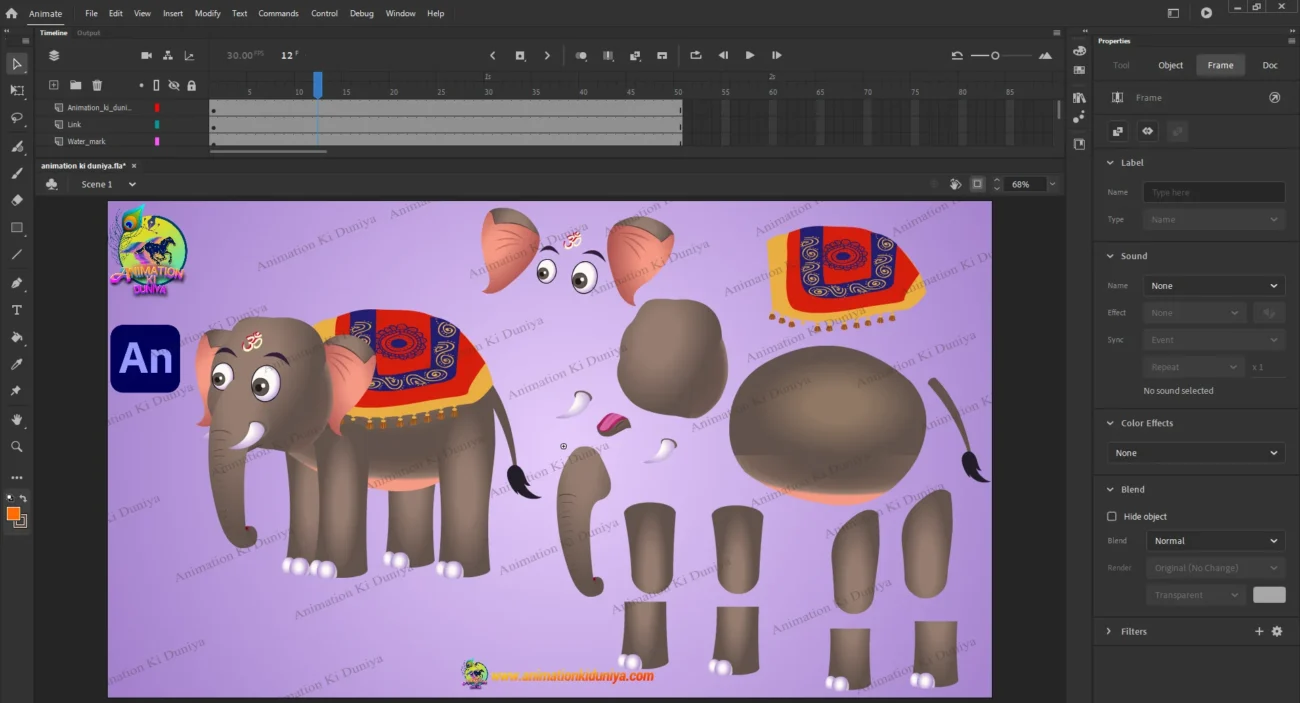Delete layer with trash icon

97,86
